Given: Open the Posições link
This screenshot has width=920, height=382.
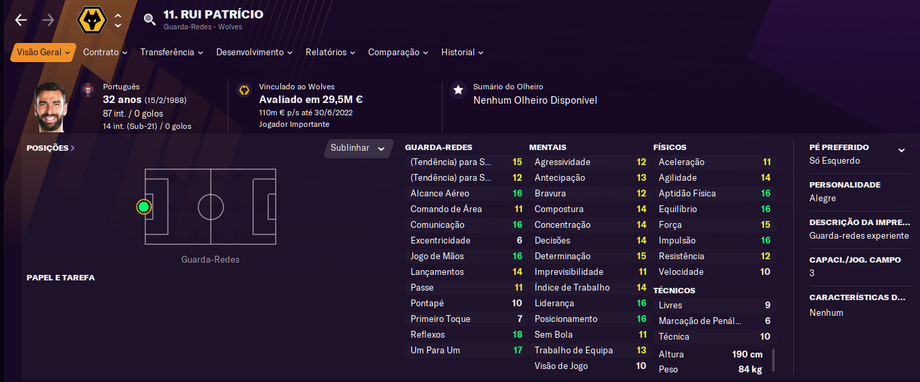Looking at the screenshot, I should point(50,148).
